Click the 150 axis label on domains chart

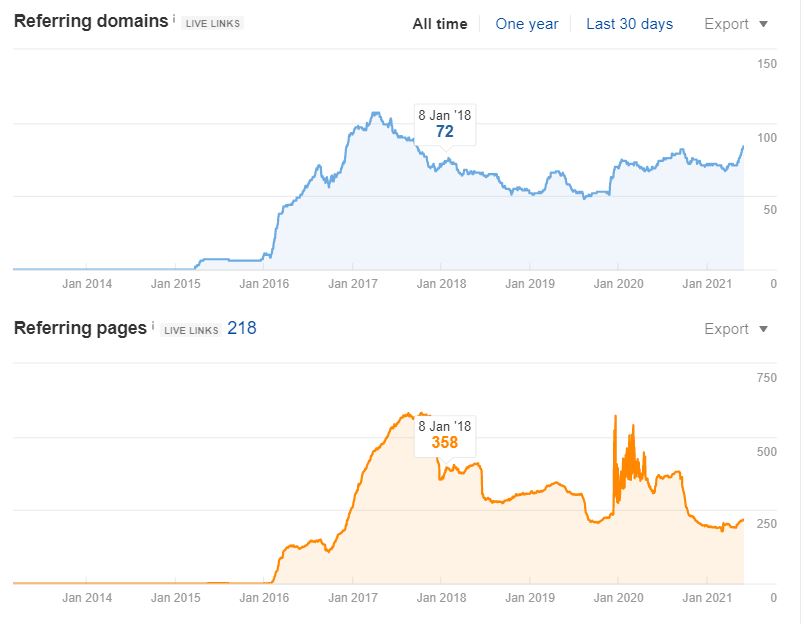tap(767, 64)
